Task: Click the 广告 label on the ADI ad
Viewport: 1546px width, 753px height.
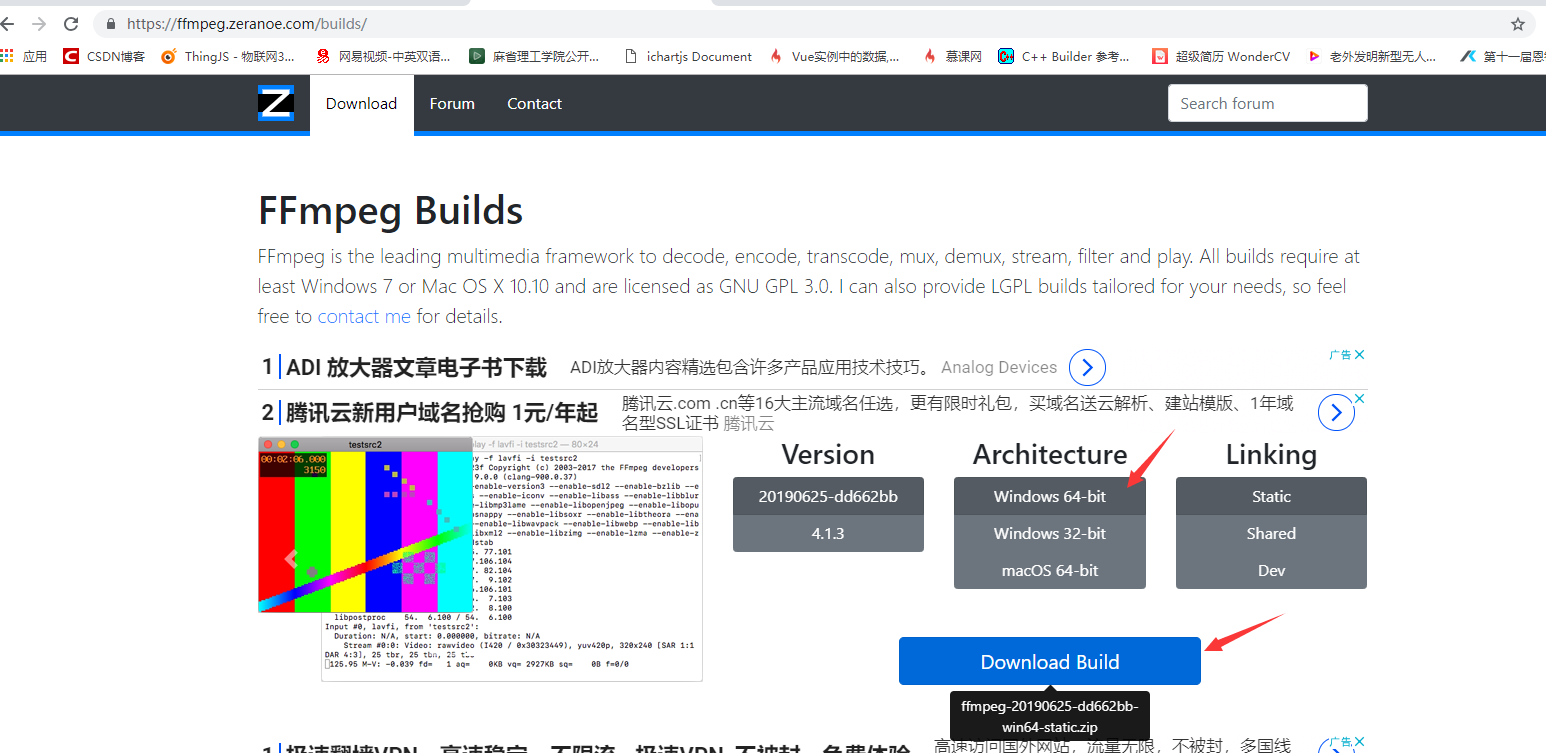Action: point(1340,354)
